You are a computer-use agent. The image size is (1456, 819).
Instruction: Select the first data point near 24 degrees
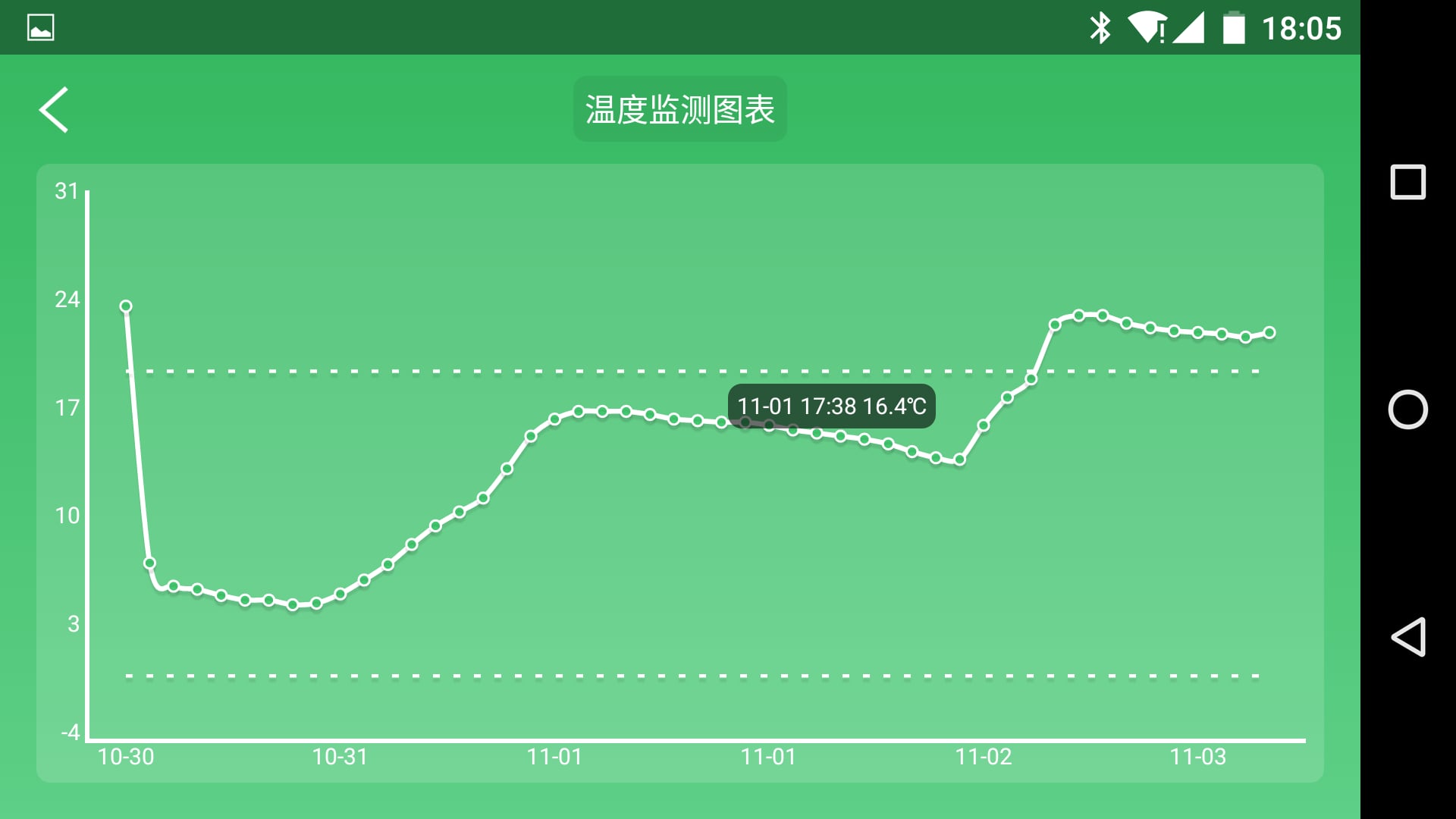coord(126,306)
